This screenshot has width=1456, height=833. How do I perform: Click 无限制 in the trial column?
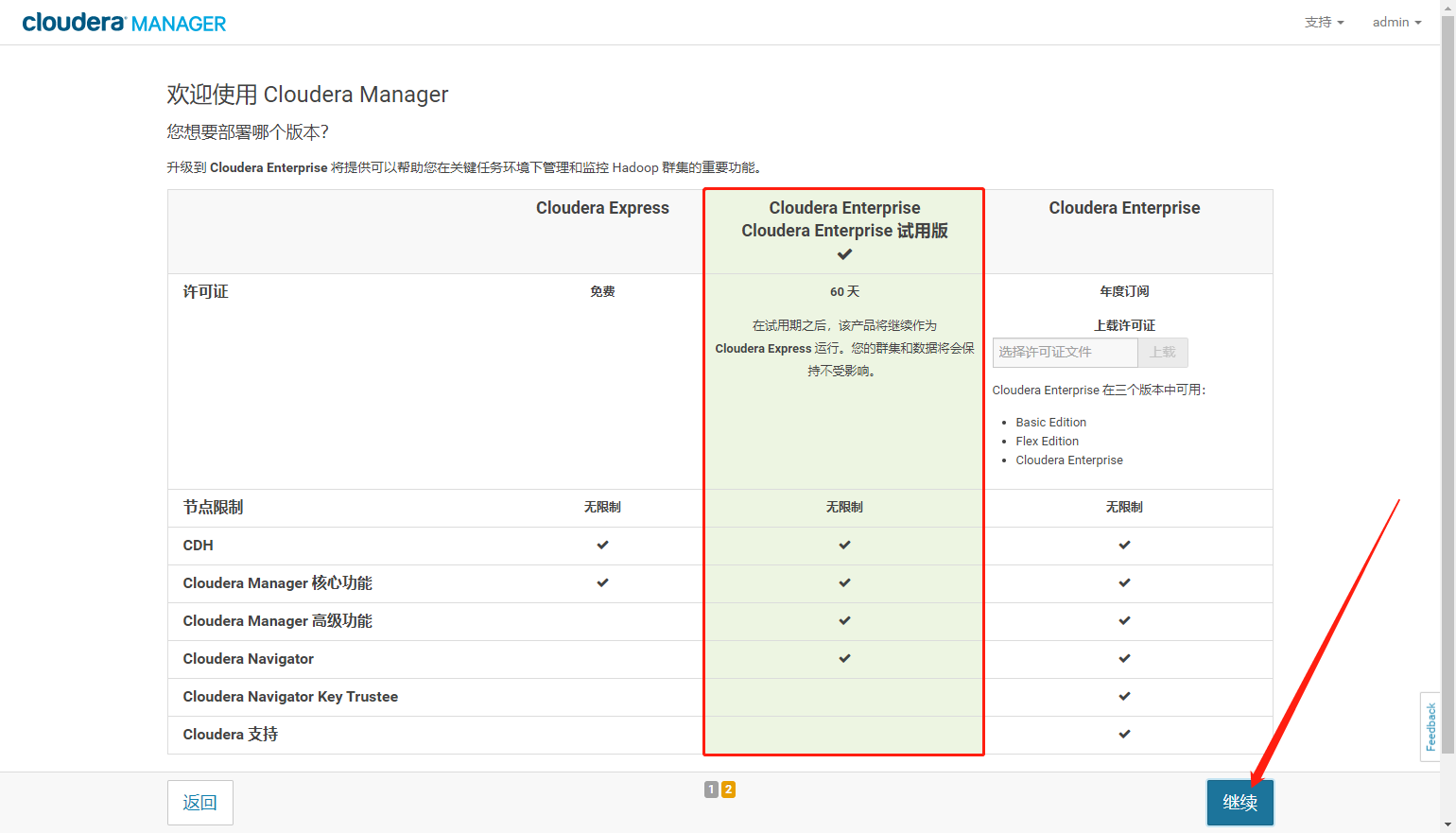coord(844,507)
